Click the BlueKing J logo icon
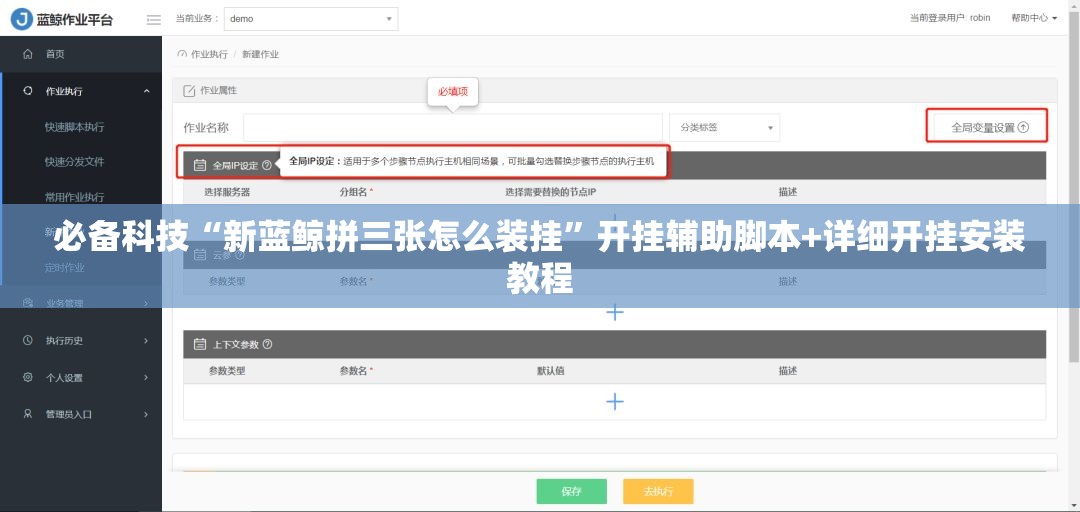The width and height of the screenshot is (1080, 512). coord(21,19)
